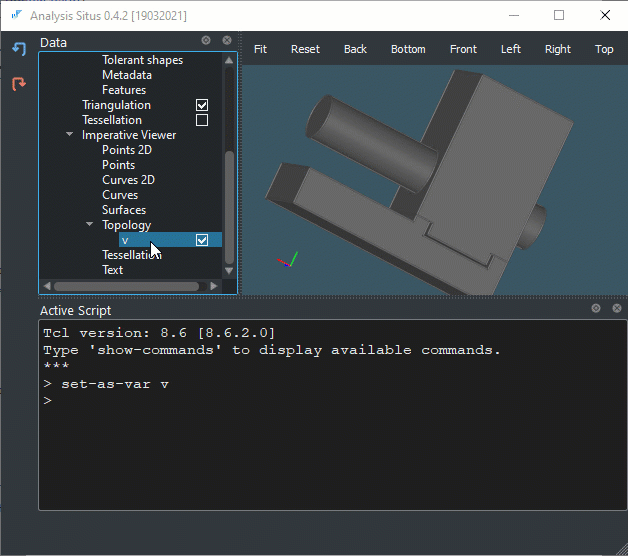Viewport: 628px width, 556px height.
Task: Select the Topology tree item
Action: coord(127,225)
